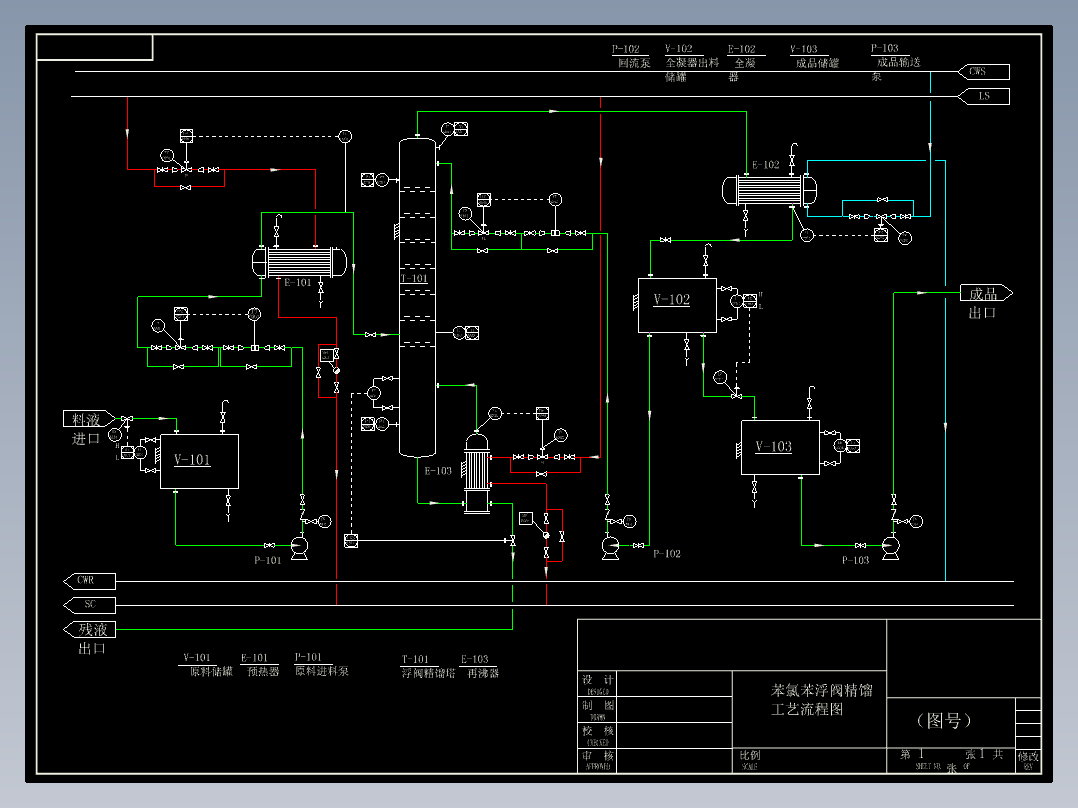Click the 校核 cell in title block

(x=597, y=735)
